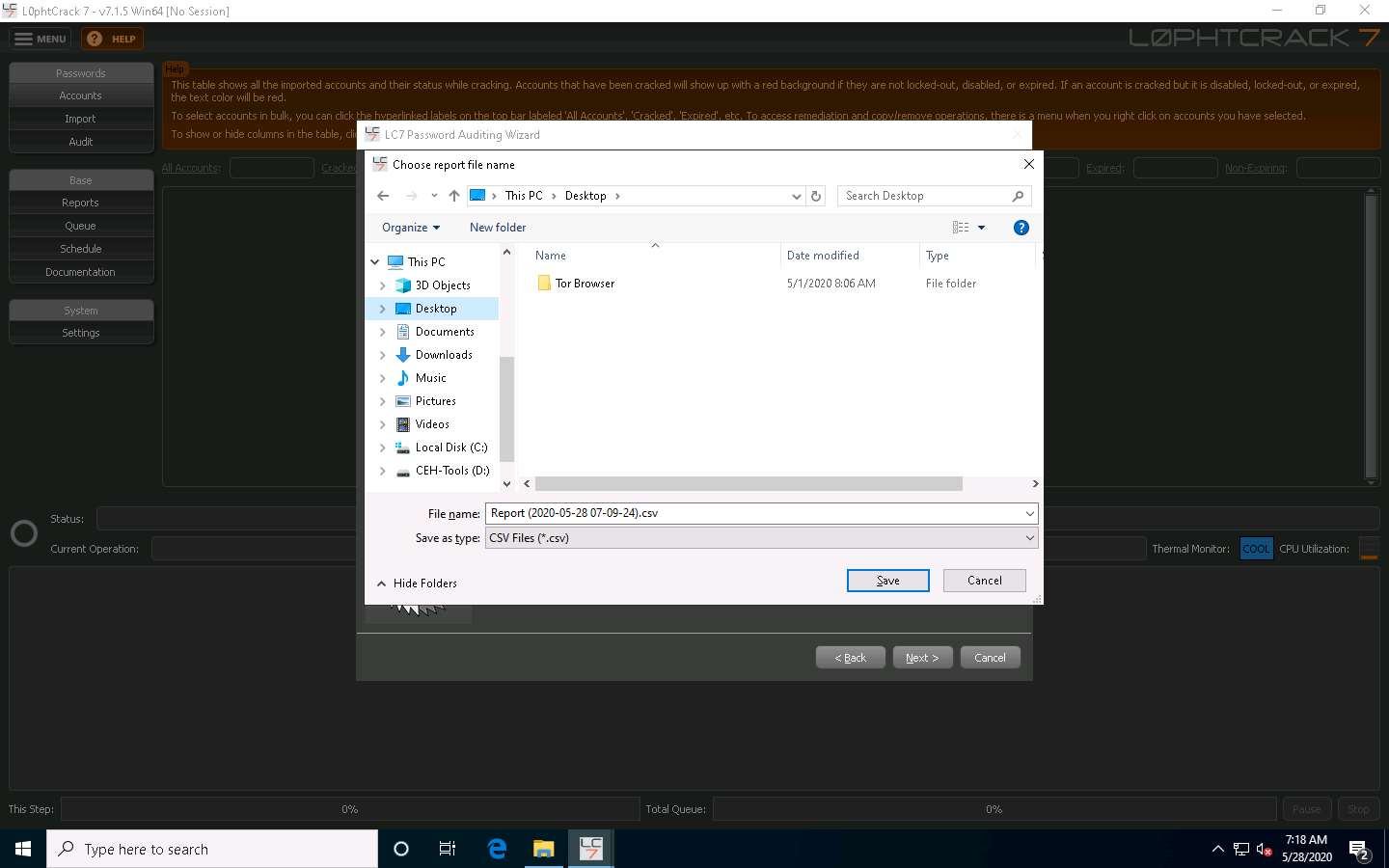Open the LC7 HELP button with question icon
Viewport: 1389px width, 868px height.
[113, 39]
